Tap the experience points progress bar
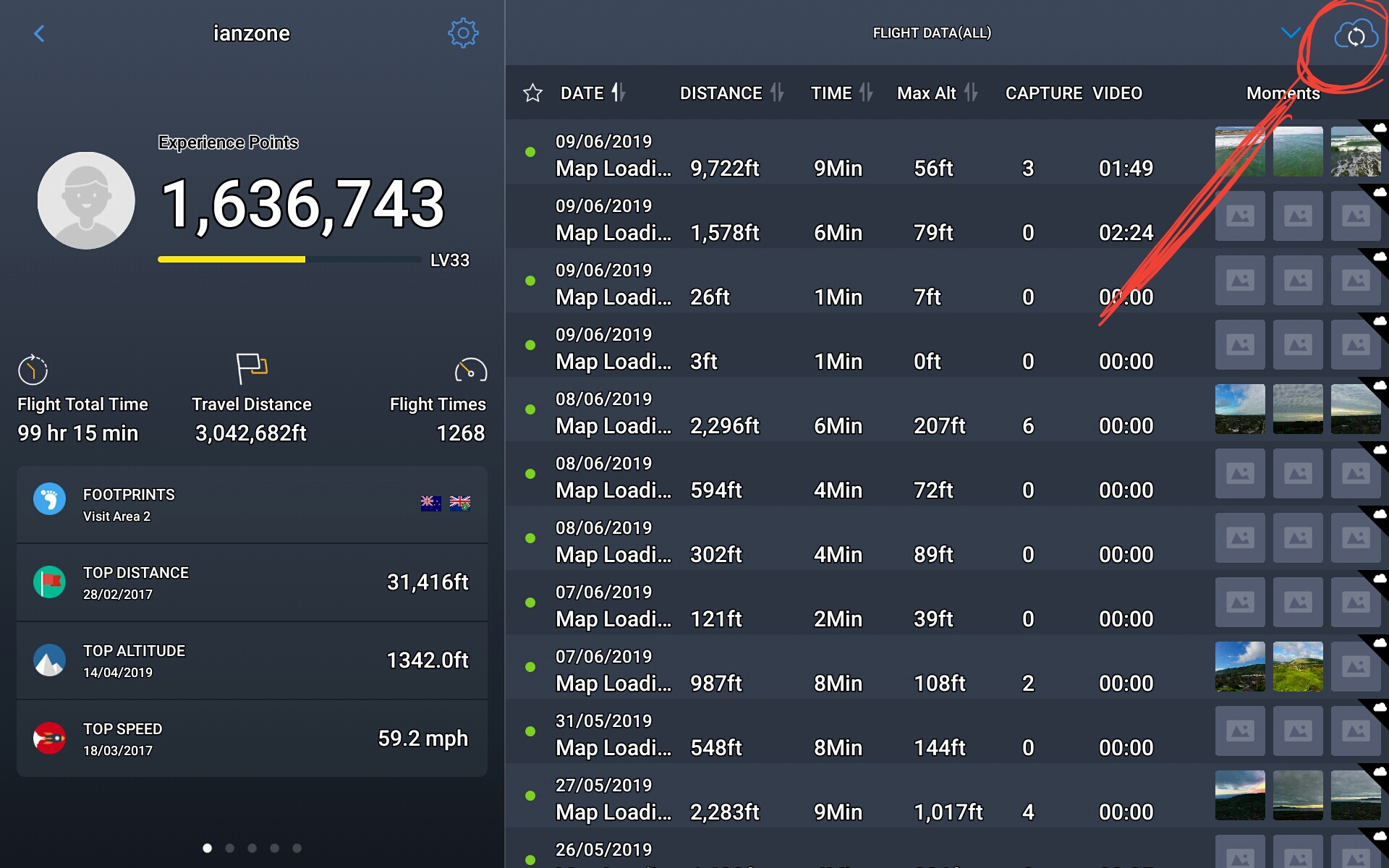This screenshot has width=1389, height=868. (289, 259)
